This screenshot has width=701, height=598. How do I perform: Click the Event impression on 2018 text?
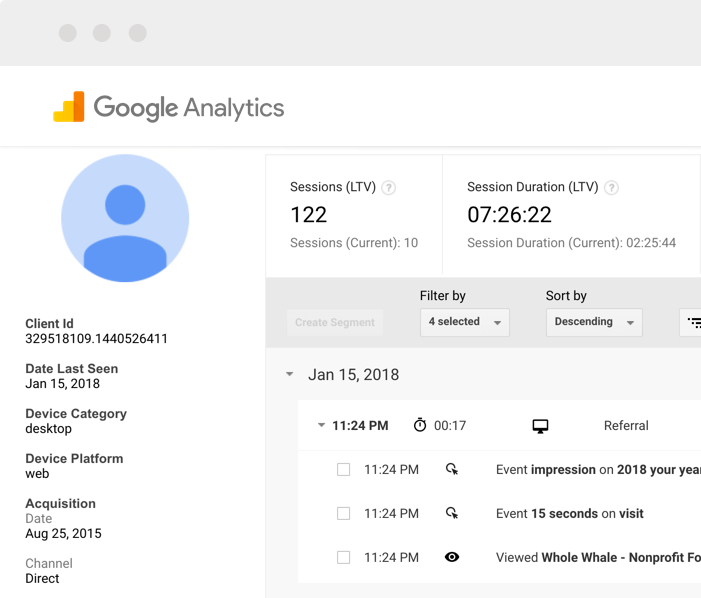point(598,470)
